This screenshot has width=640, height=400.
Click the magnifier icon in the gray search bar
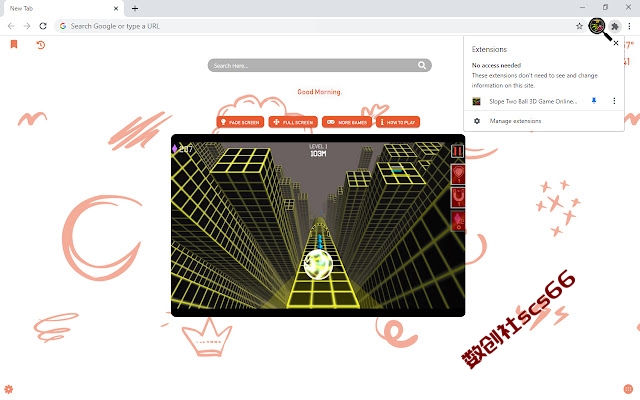(x=422, y=65)
